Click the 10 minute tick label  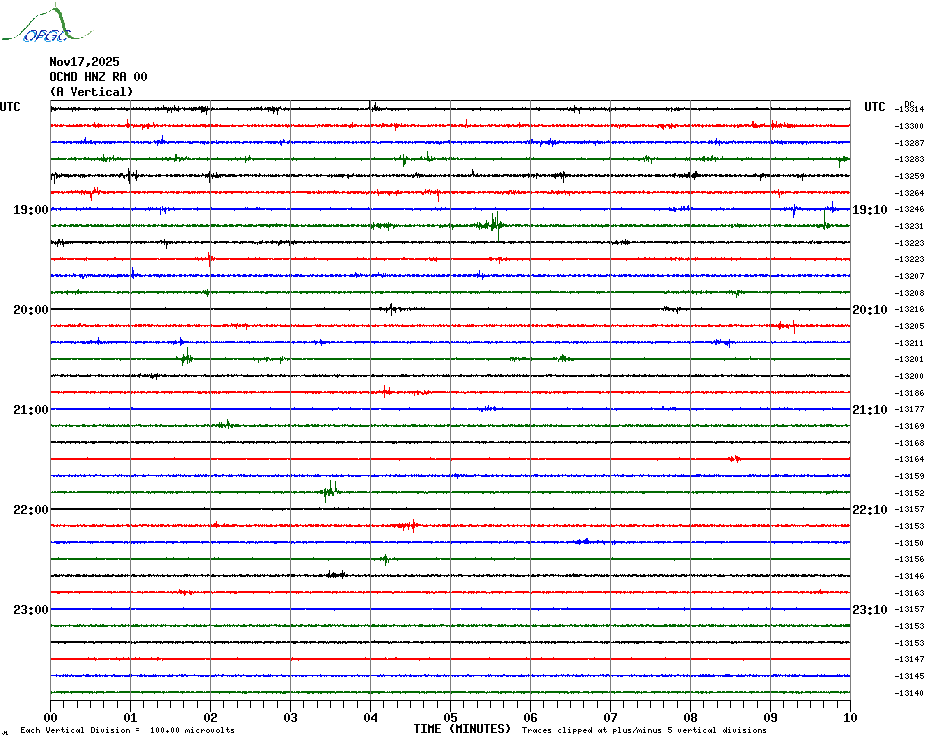(x=850, y=717)
